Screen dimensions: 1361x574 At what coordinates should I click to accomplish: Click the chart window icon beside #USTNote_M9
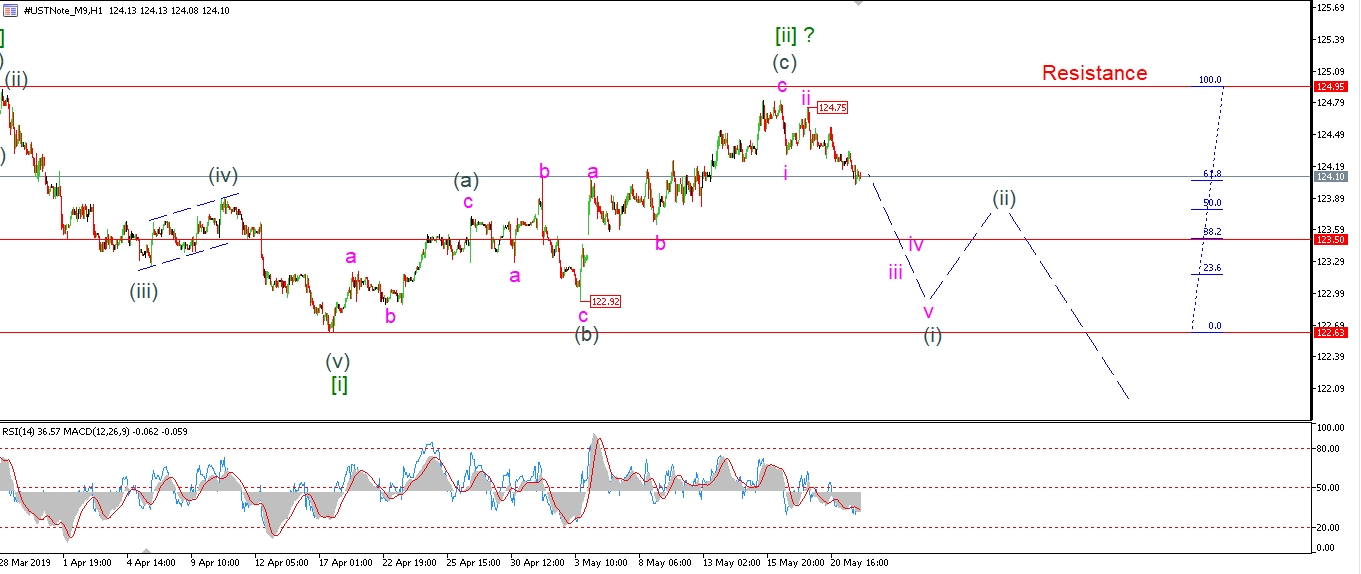point(9,9)
